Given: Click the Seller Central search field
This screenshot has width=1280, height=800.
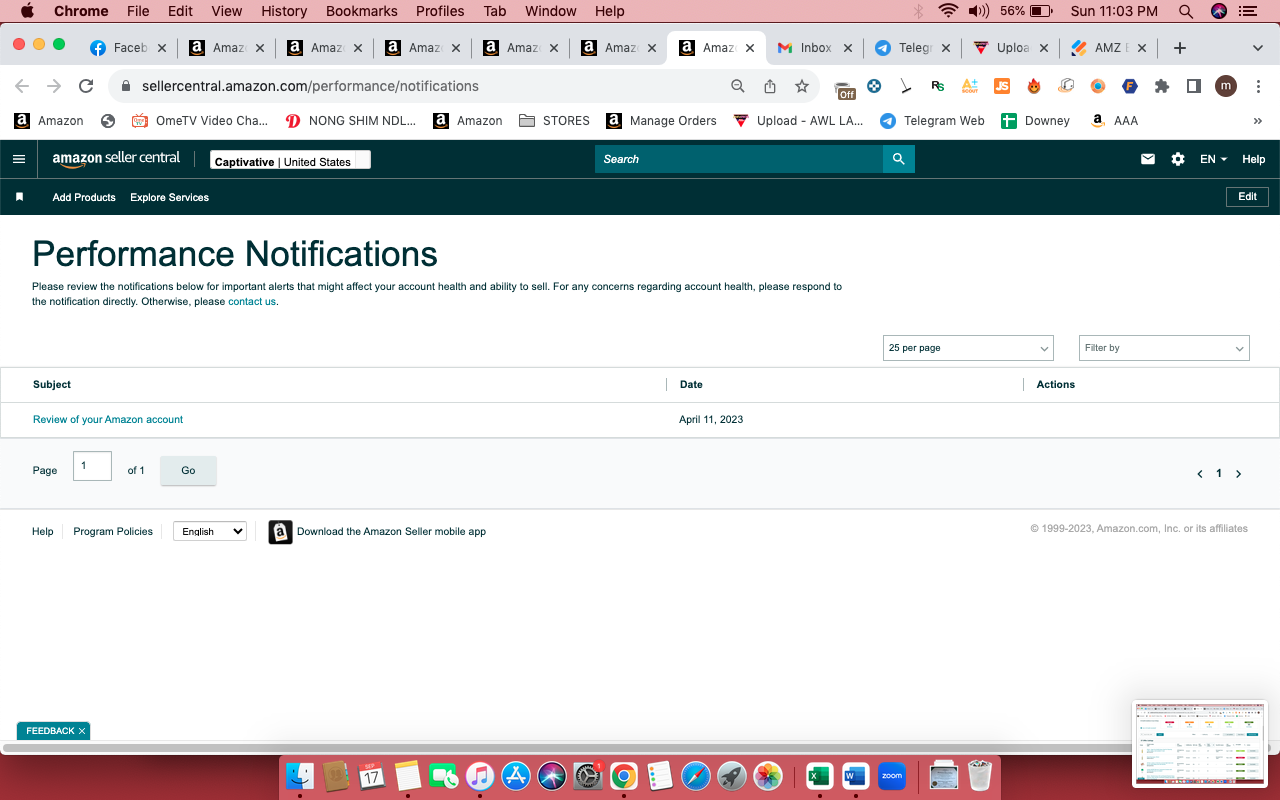Looking at the screenshot, I should (739, 159).
